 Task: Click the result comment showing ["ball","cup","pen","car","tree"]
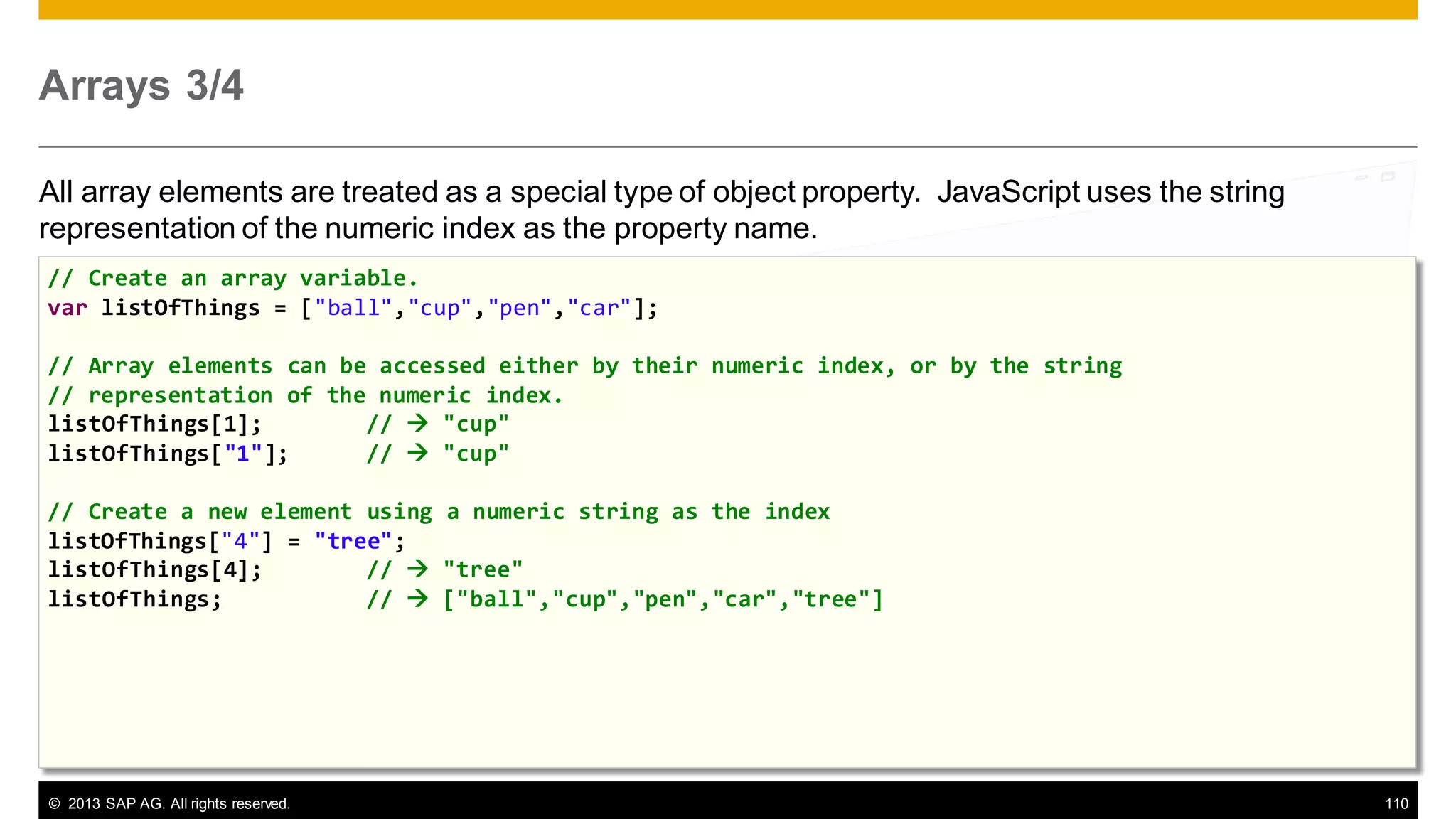point(625,599)
